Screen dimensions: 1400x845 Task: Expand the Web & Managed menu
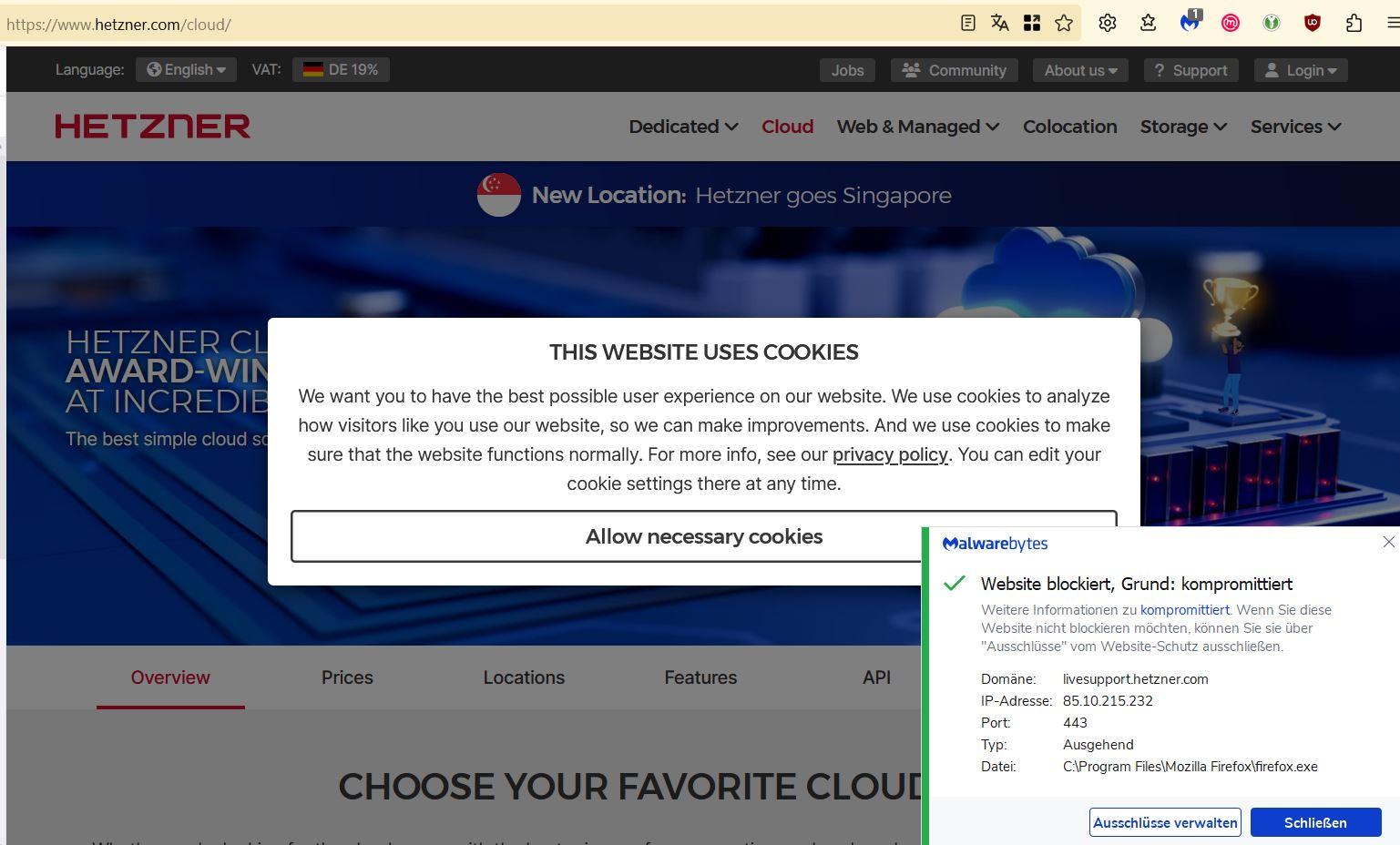pos(918,127)
